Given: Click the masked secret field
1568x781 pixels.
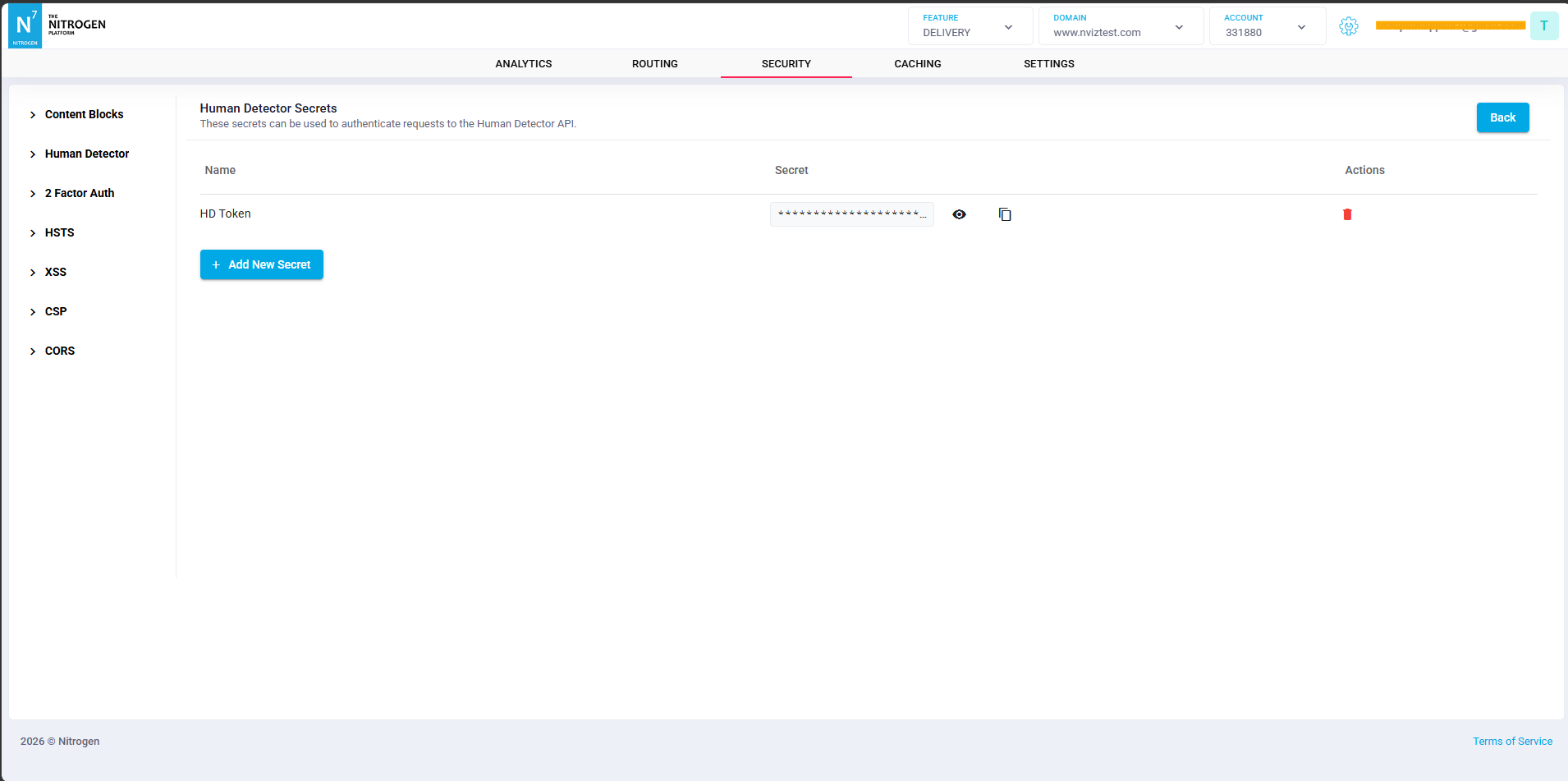Looking at the screenshot, I should point(851,214).
